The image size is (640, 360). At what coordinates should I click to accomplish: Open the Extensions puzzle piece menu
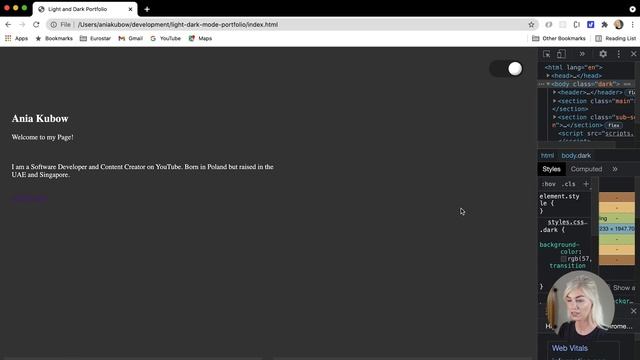(604, 24)
